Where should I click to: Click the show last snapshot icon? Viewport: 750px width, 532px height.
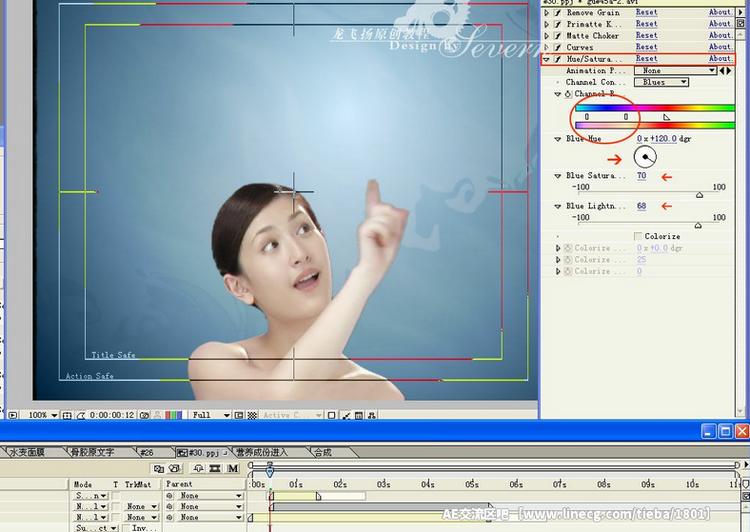pos(157,415)
